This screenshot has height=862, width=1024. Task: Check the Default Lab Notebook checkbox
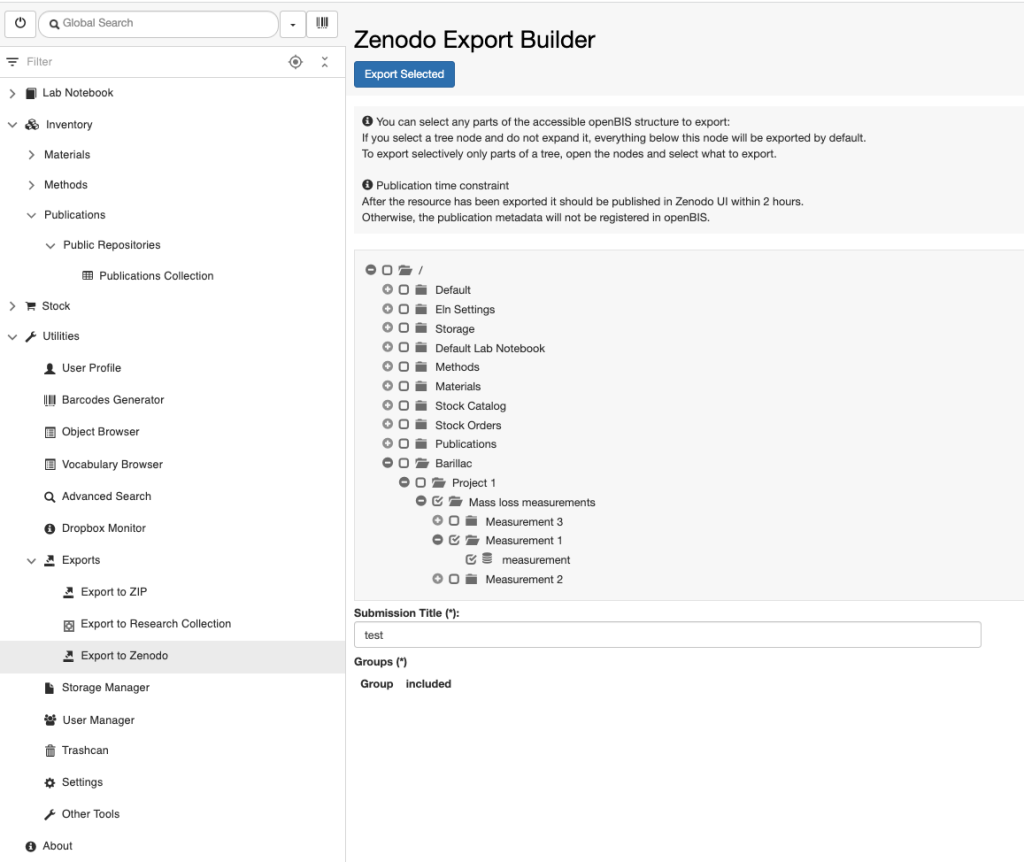coord(404,348)
